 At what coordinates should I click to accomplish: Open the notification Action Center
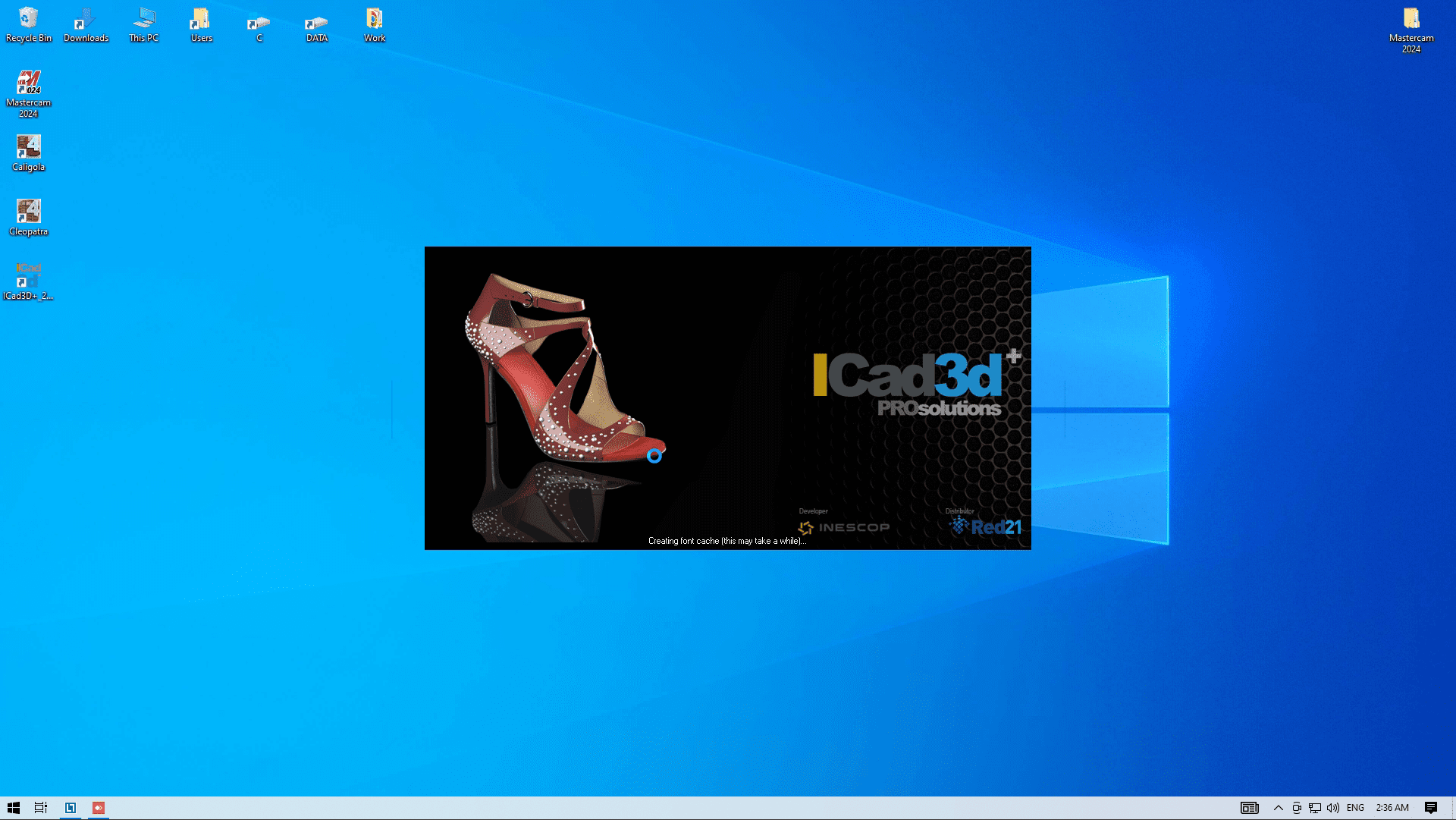[1431, 808]
